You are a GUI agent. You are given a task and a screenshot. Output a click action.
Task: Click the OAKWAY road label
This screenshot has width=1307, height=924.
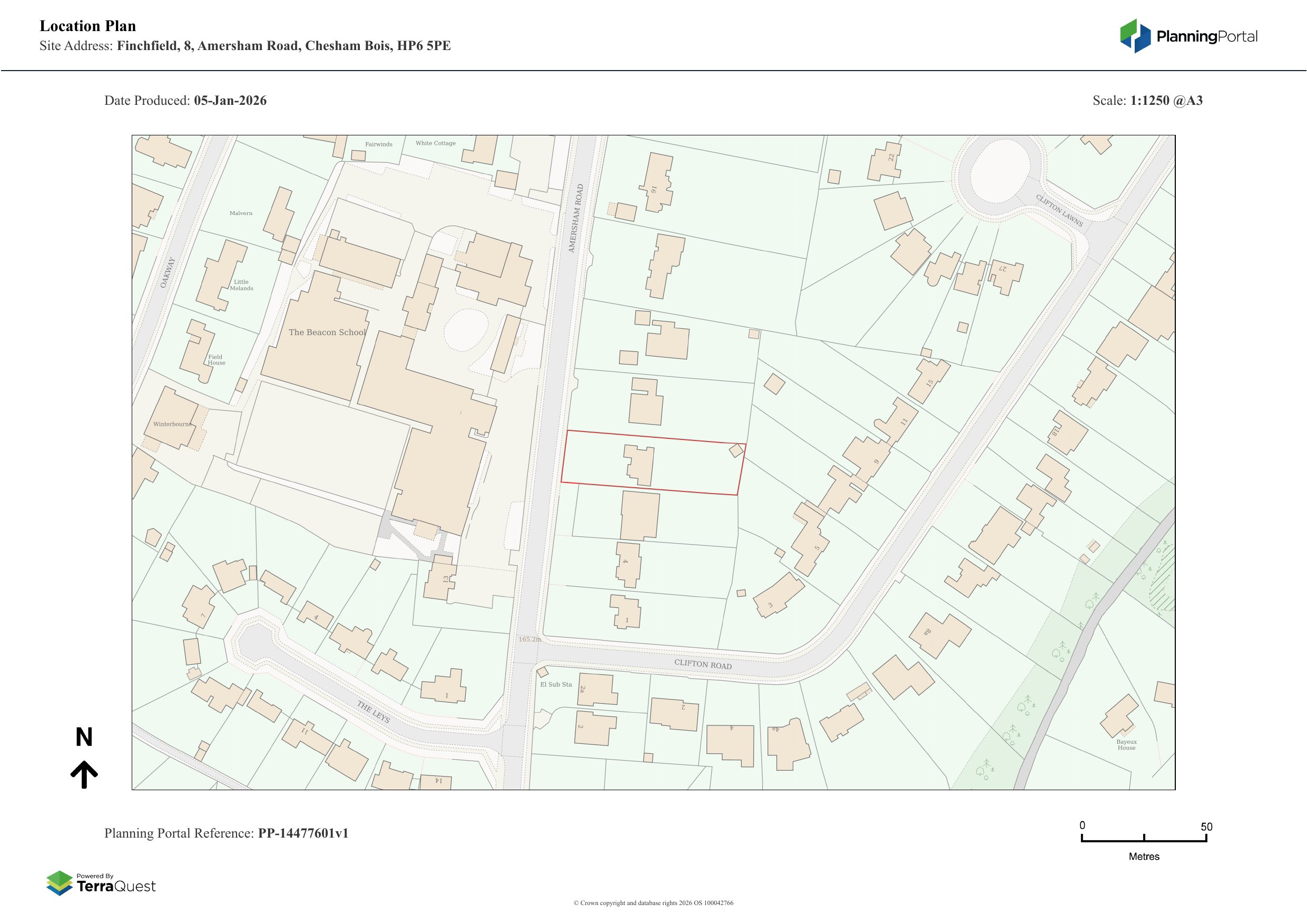(168, 273)
